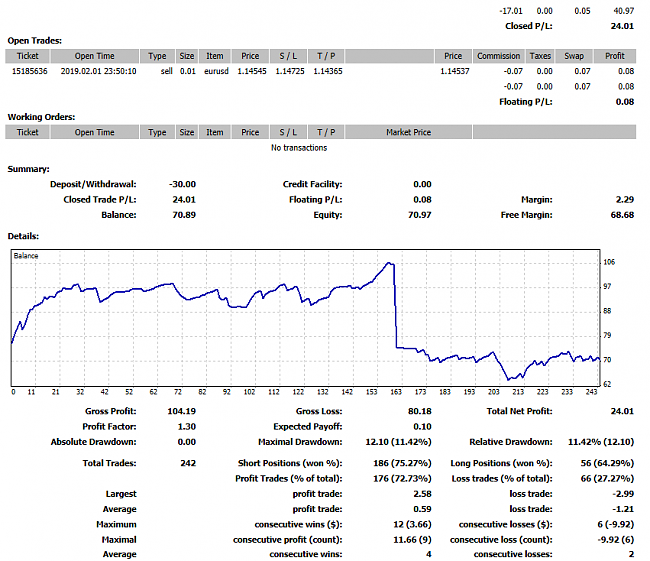Click the largest loss trade value -2.99

point(623,494)
